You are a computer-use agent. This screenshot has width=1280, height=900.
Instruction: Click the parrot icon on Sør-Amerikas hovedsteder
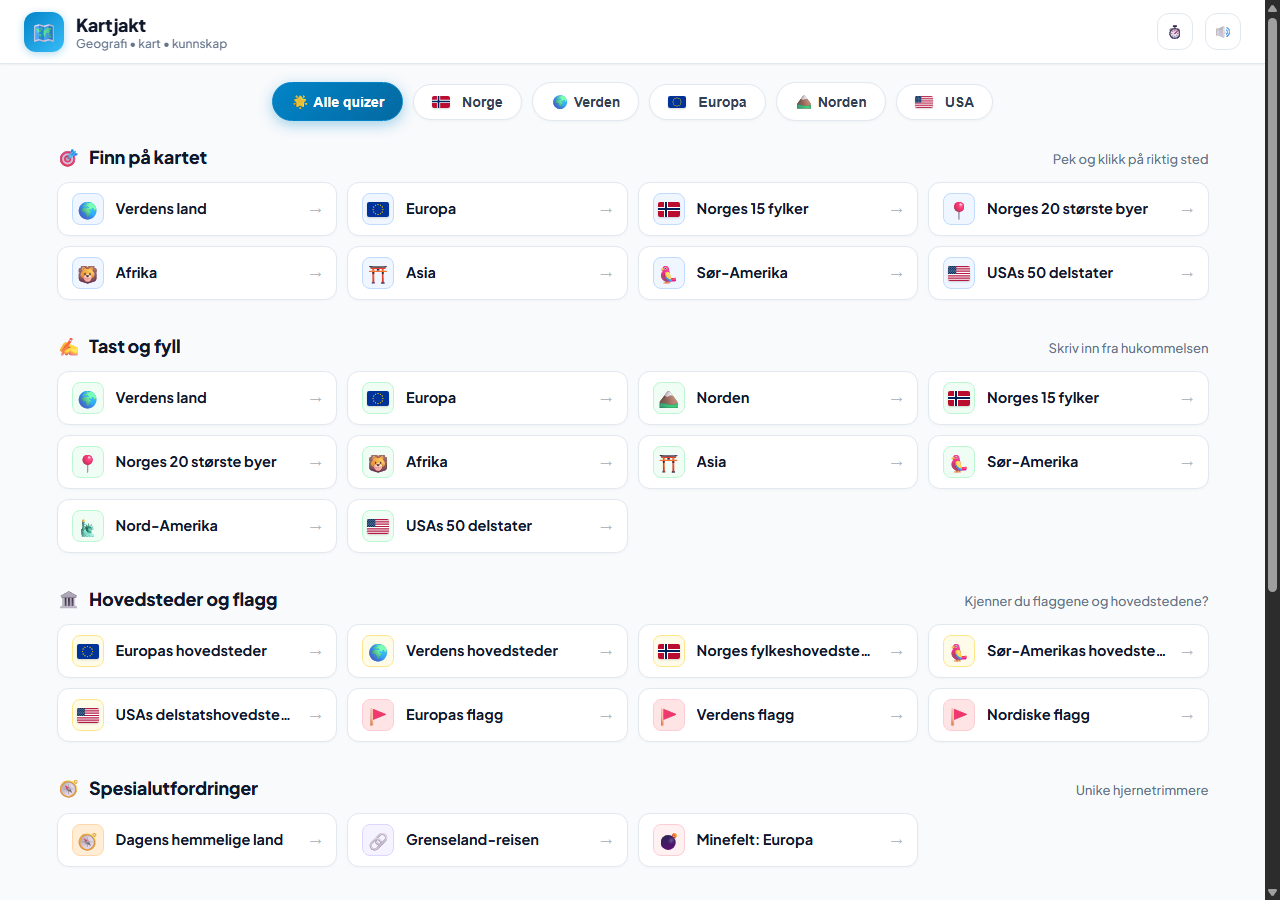tap(959, 651)
